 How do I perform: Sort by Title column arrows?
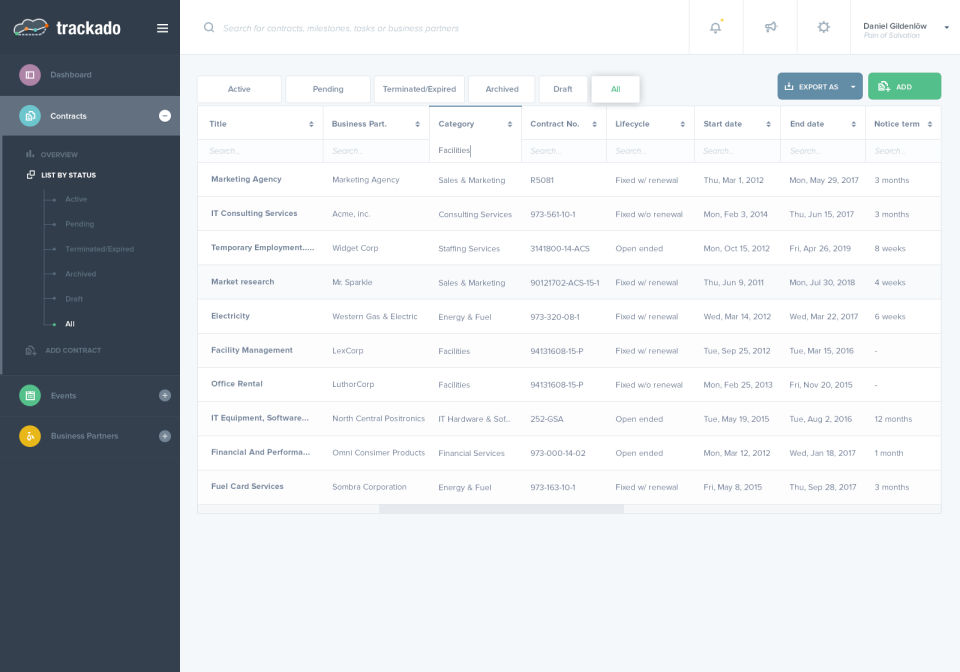click(x=311, y=124)
